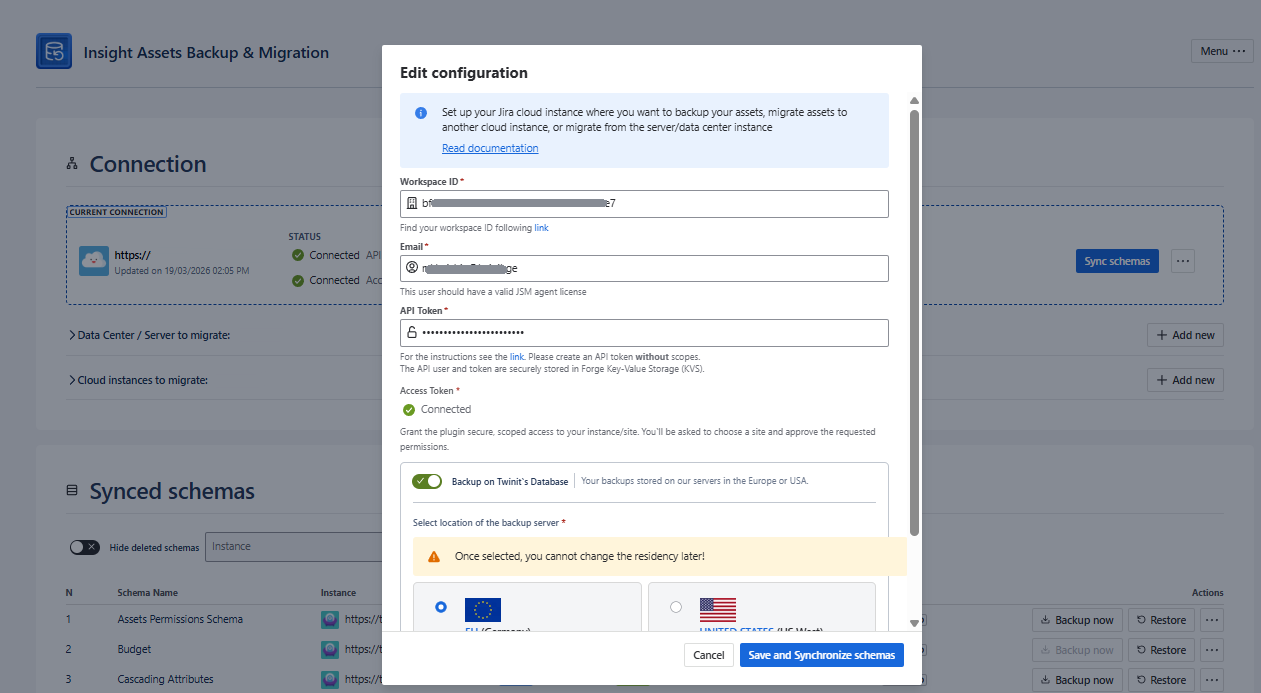Open more actions beside Sync schemas
This screenshot has width=1261, height=693.
click(x=1183, y=261)
